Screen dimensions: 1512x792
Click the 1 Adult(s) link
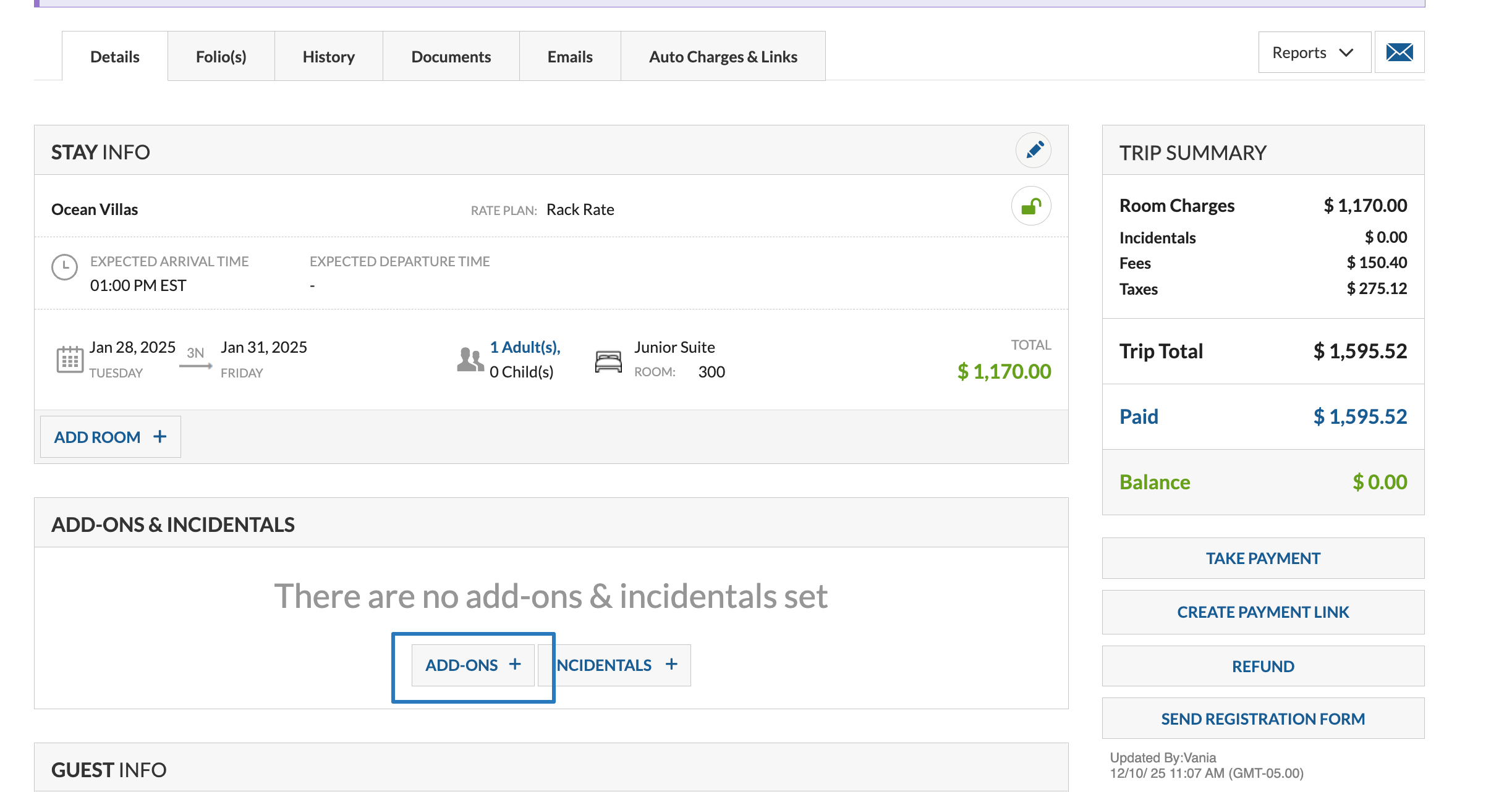525,347
